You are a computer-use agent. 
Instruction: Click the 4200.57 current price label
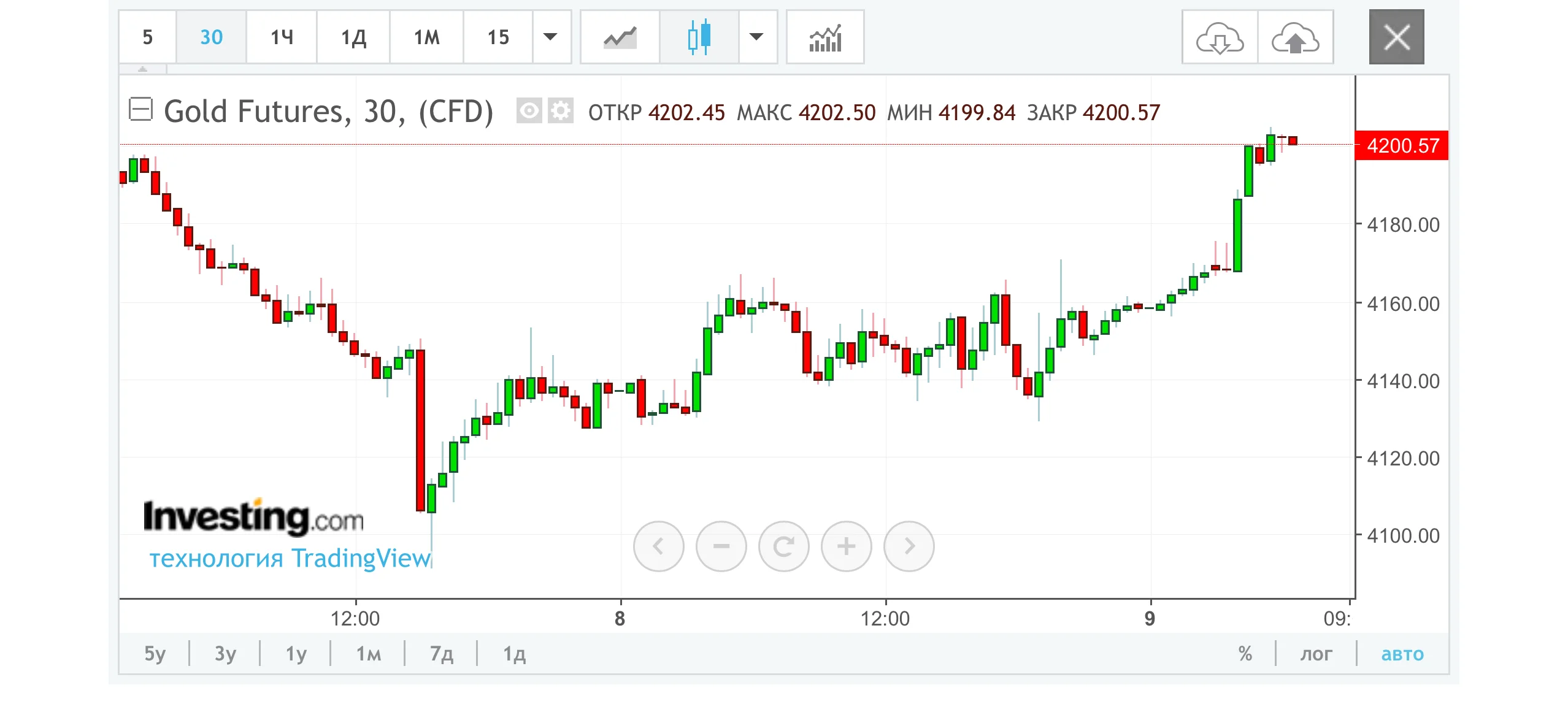[1402, 145]
